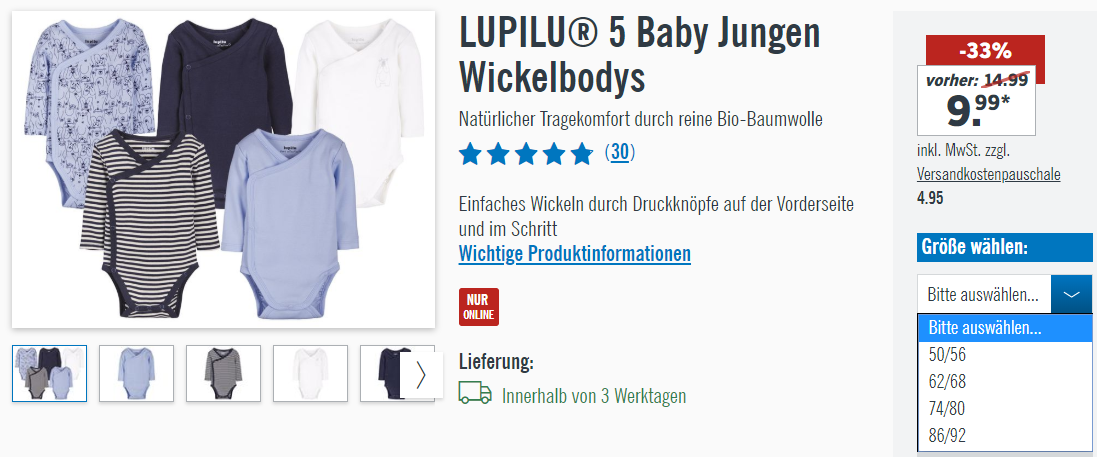The width and height of the screenshot is (1097, 457).
Task: Open the Versandkostenpauschale link
Action: coord(989,174)
